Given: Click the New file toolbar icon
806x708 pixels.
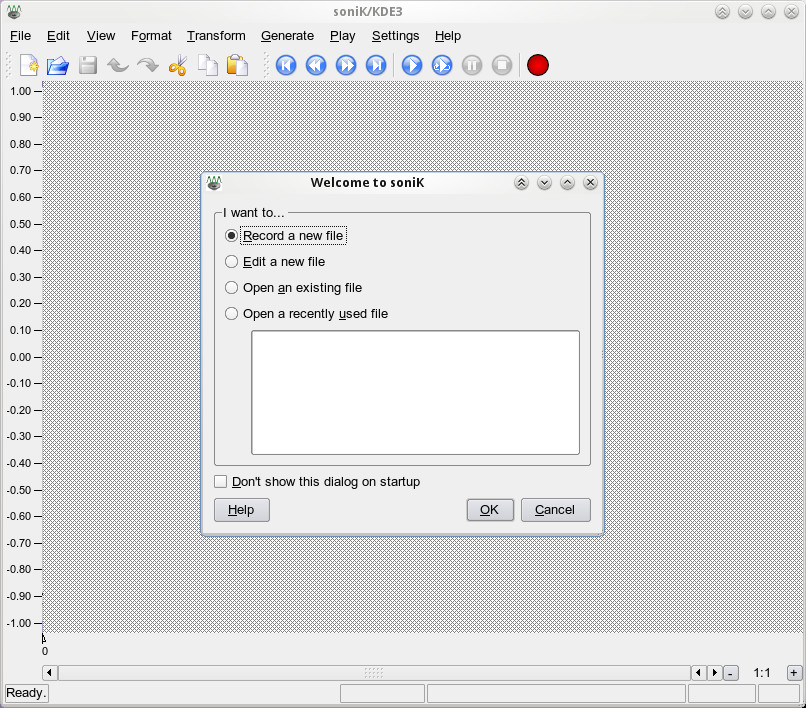Looking at the screenshot, I should point(29,65).
